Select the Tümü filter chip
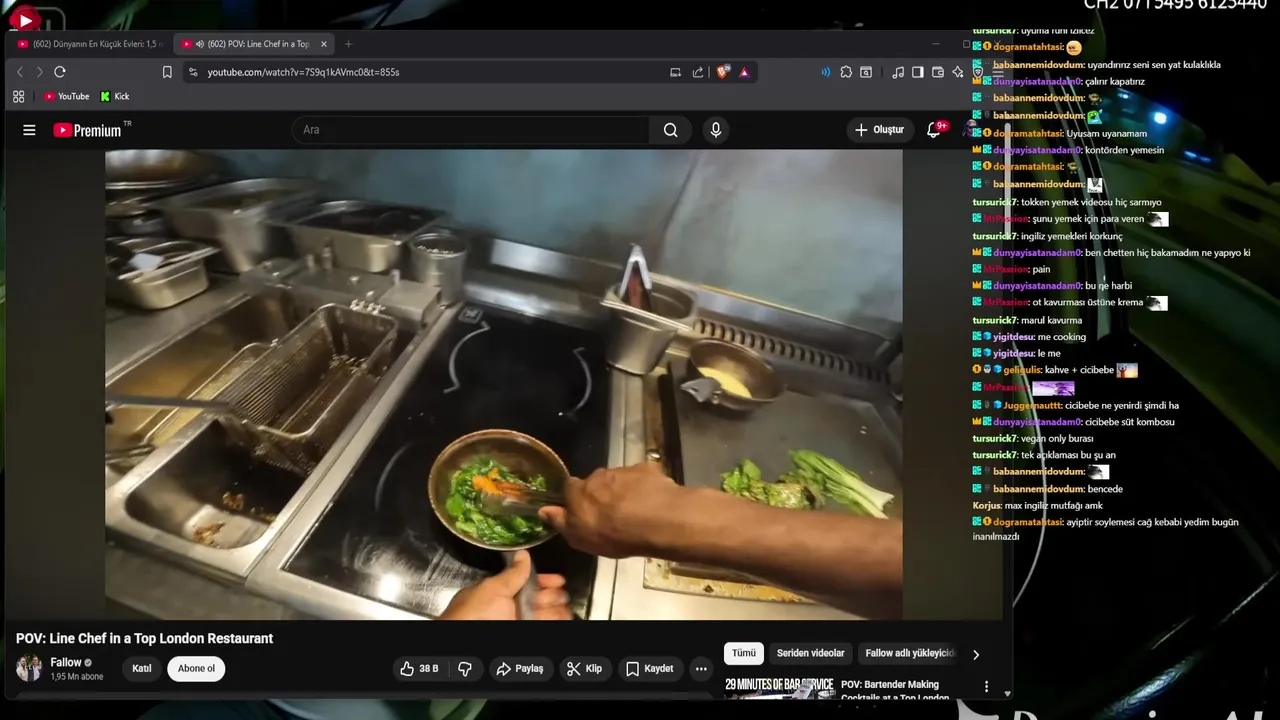This screenshot has width=1280, height=720. click(744, 653)
